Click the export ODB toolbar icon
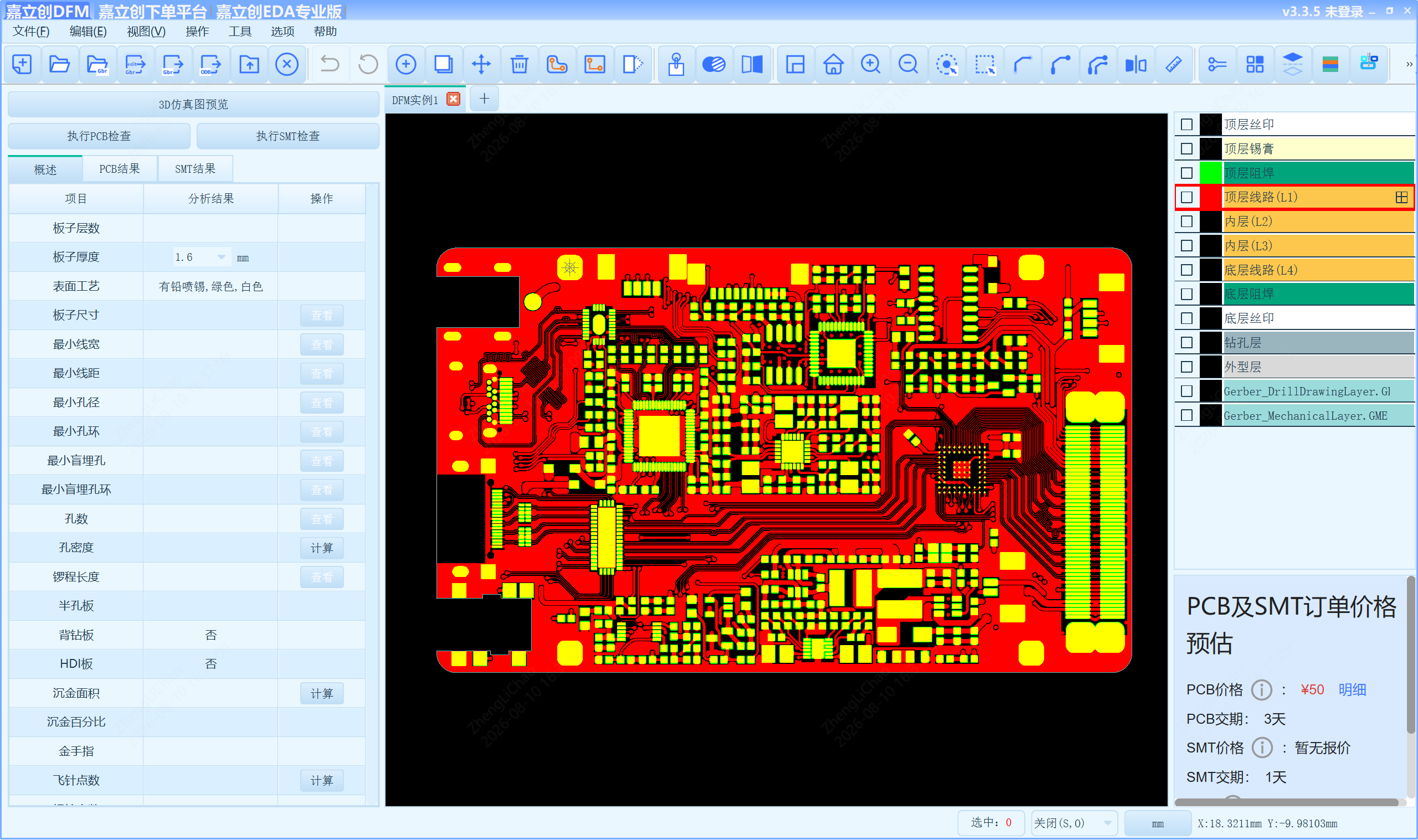 [210, 64]
